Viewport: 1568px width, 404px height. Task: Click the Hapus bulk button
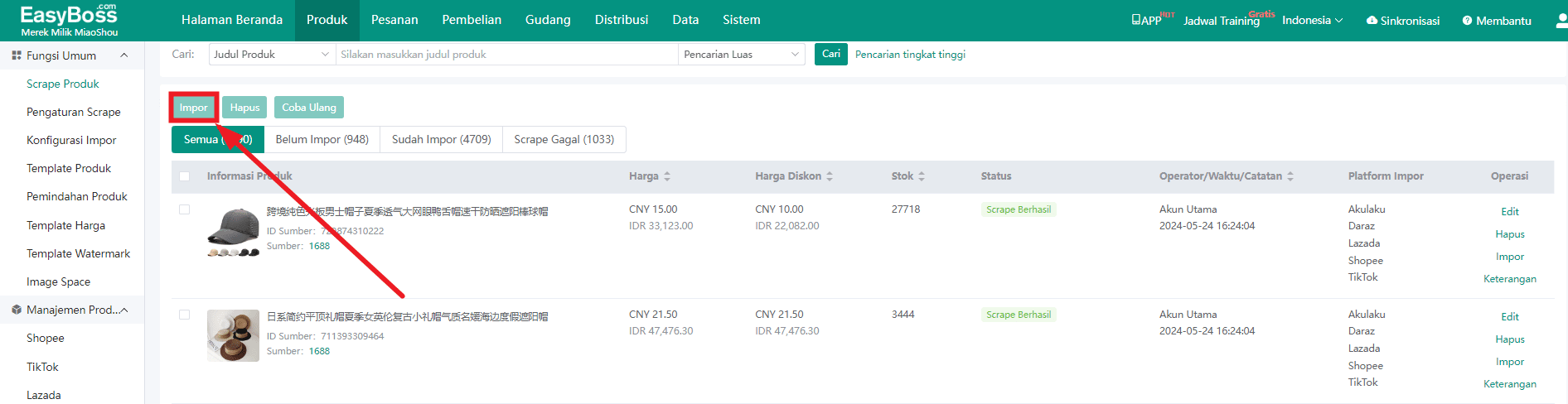click(244, 108)
